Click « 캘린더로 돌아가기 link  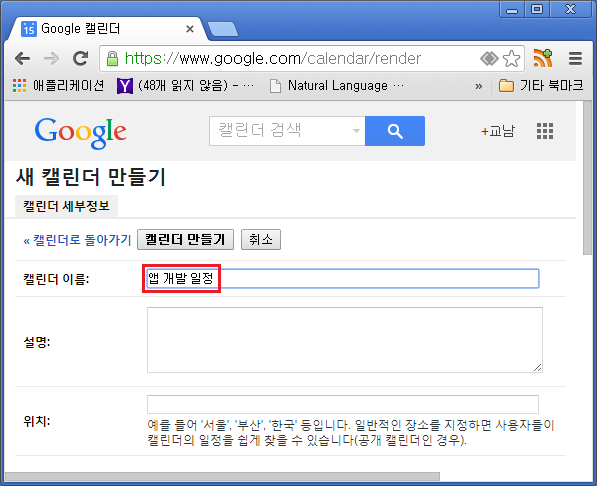coord(77,240)
